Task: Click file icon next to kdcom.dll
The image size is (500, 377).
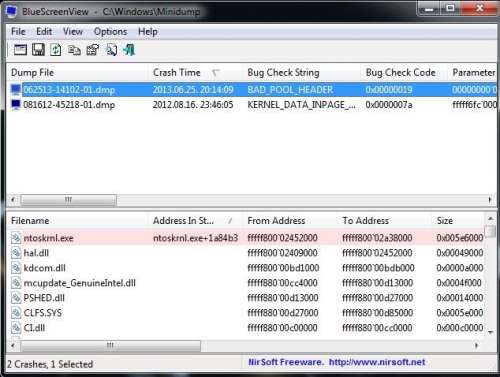Action: pos(16,268)
